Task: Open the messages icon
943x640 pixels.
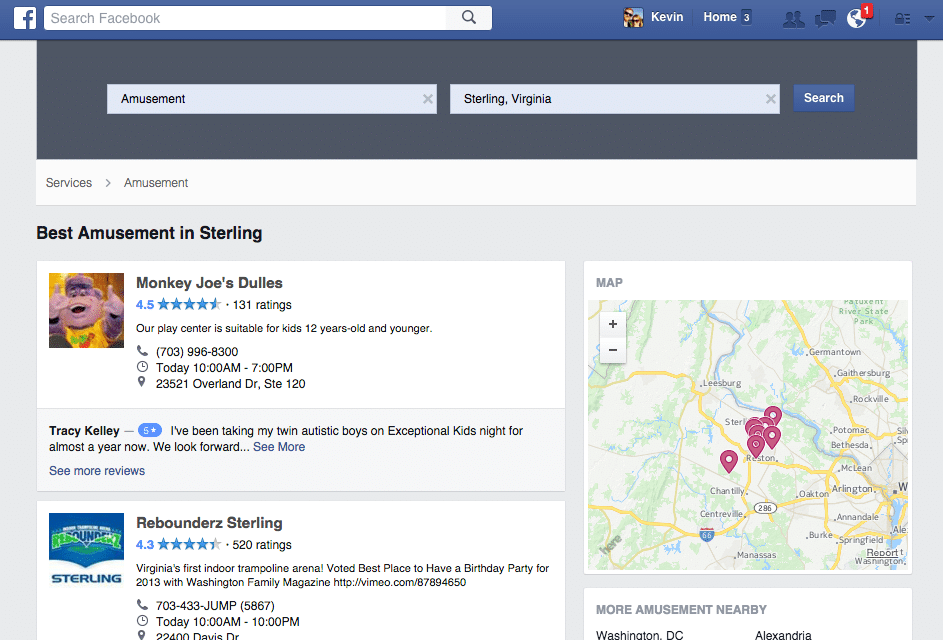Action: 825,19
